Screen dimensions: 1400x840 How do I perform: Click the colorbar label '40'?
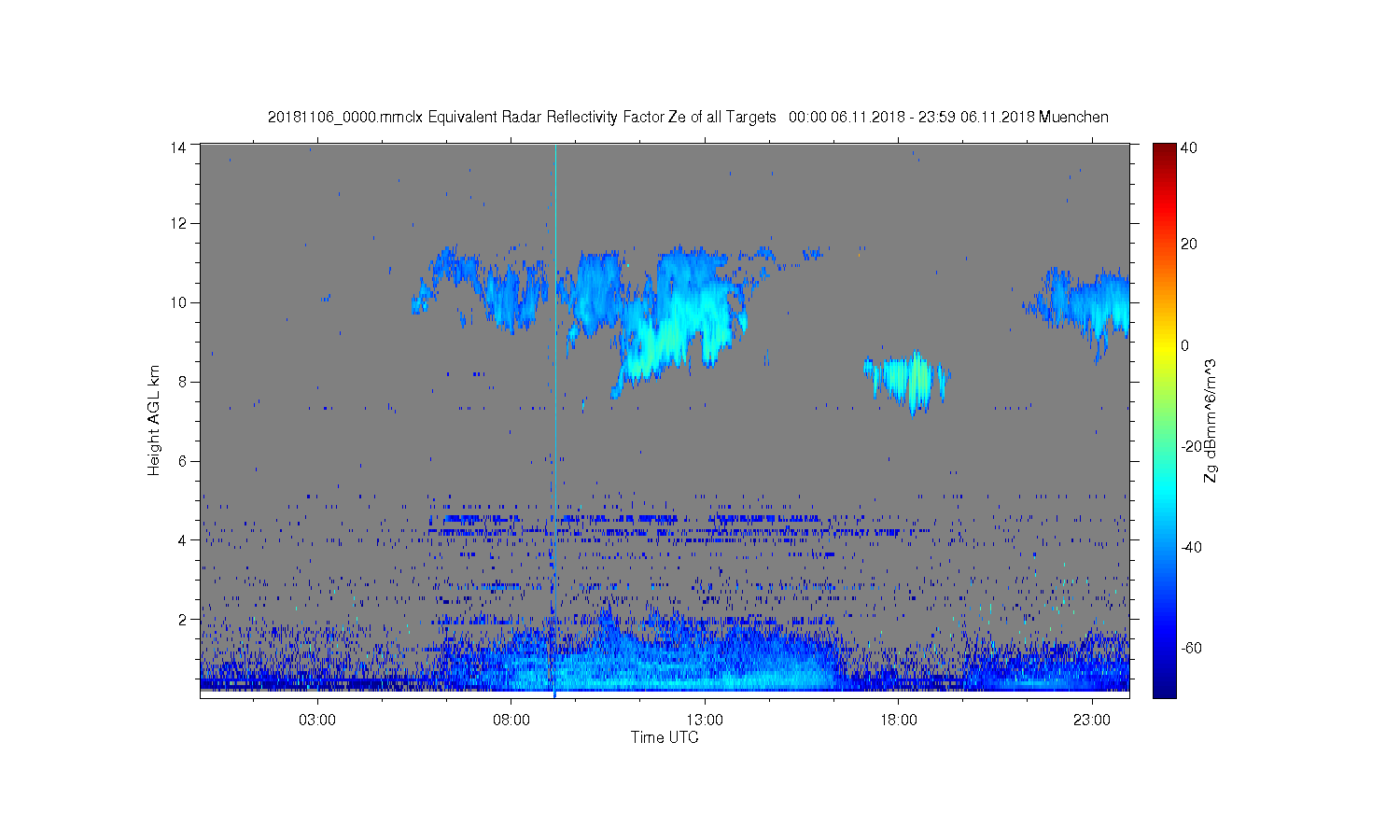pos(1188,147)
